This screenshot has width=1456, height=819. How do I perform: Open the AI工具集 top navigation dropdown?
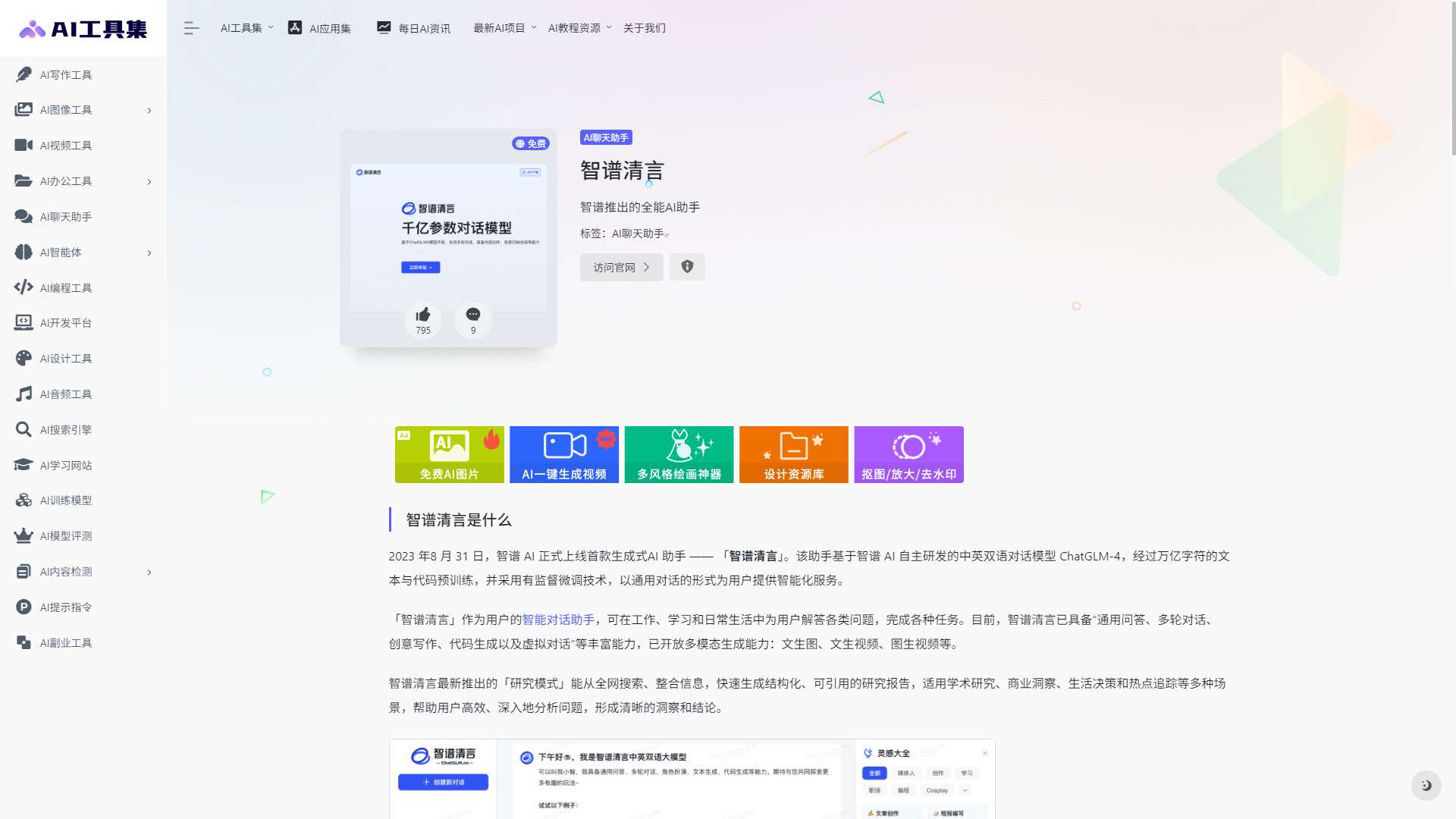point(246,28)
